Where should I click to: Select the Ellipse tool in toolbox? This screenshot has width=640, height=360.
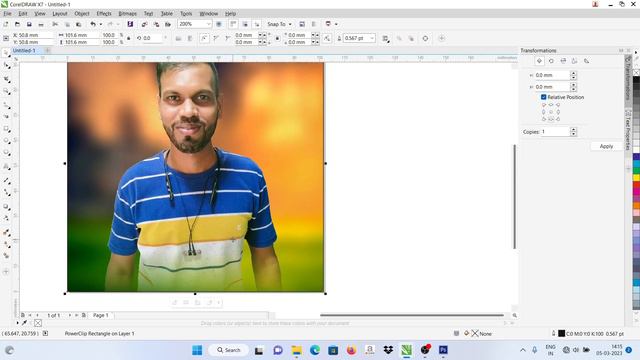[x=6, y=141]
